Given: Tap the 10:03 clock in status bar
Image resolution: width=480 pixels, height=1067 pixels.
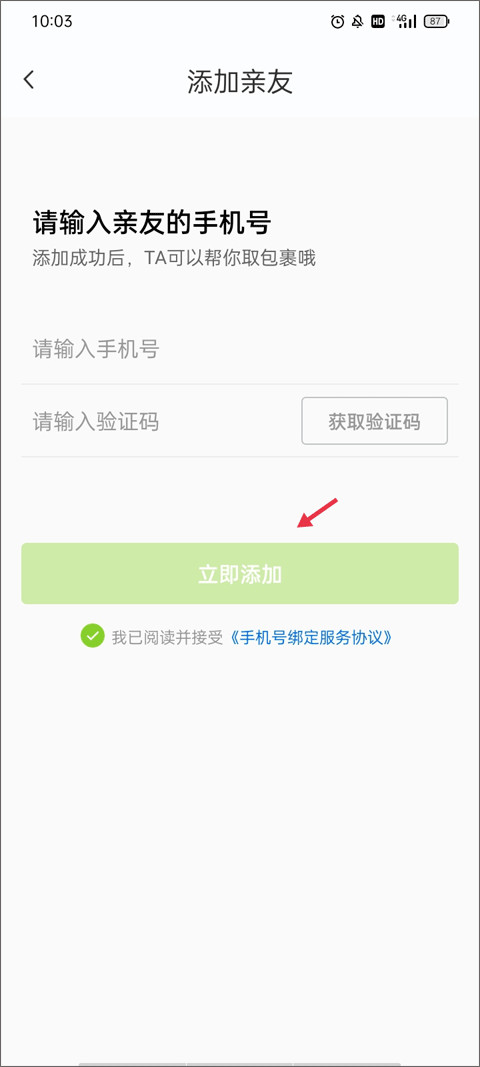Looking at the screenshot, I should (x=52, y=21).
